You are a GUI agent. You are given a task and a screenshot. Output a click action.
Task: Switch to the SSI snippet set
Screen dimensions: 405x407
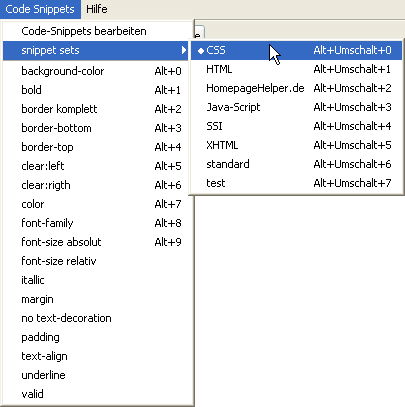(x=296, y=126)
